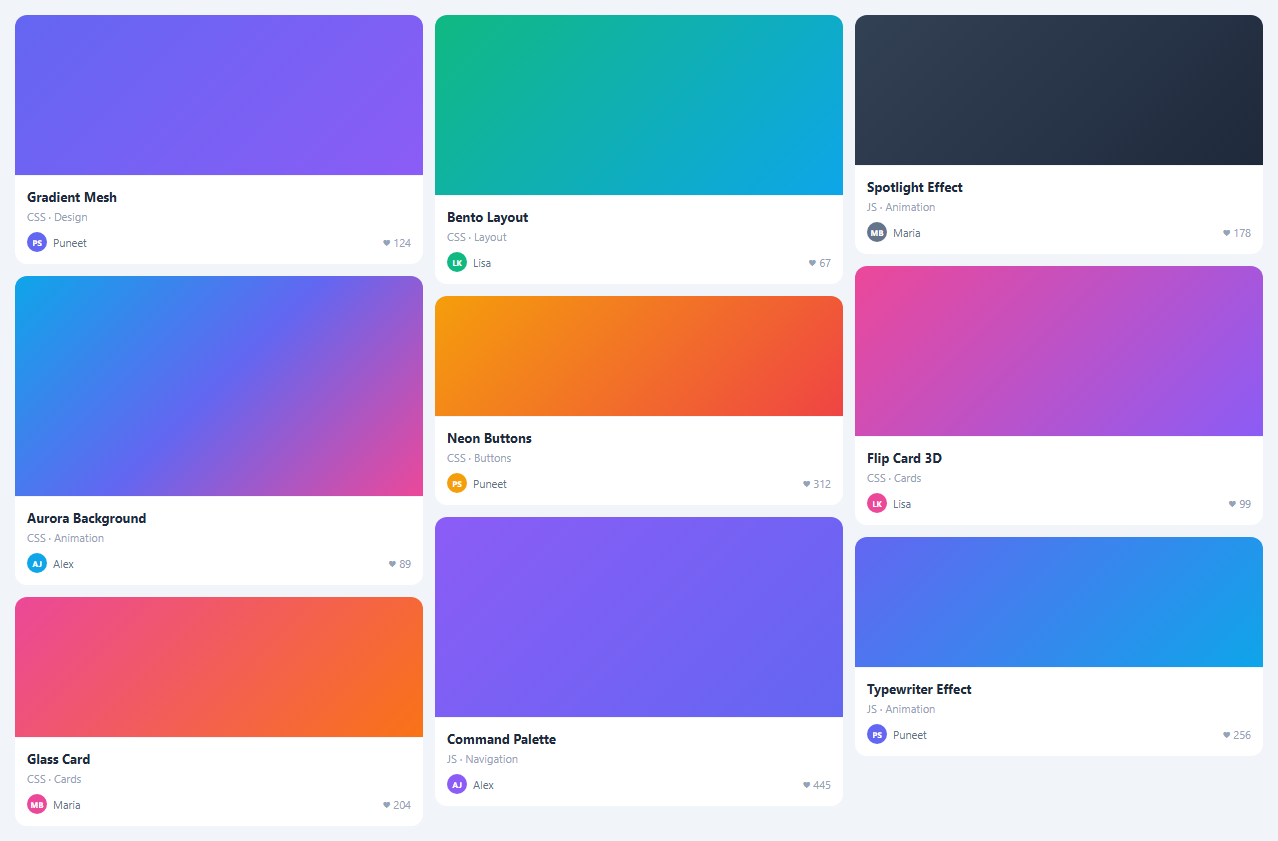This screenshot has height=841, width=1278.
Task: Open the Bento Layout green-blue preview
Action: point(639,105)
